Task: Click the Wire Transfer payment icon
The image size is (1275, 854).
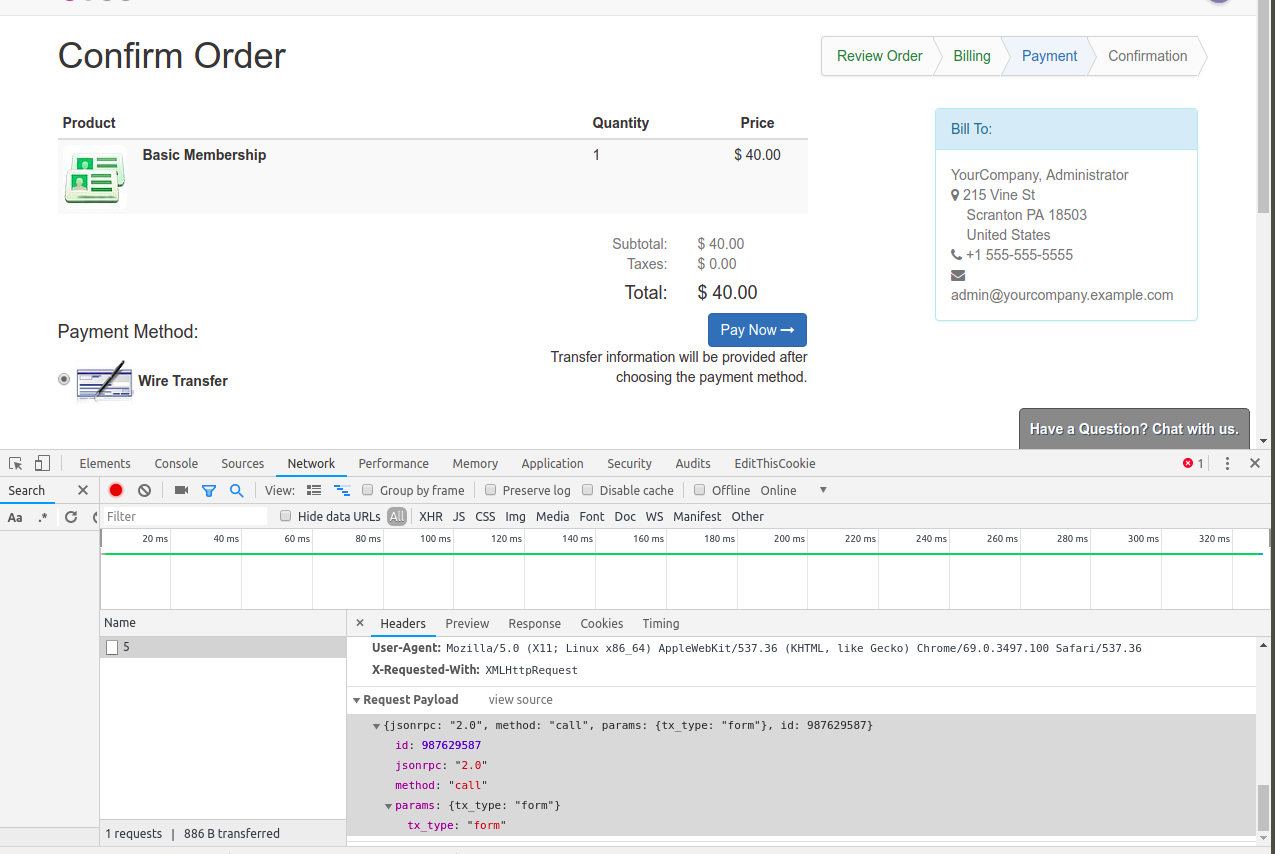Action: tap(104, 380)
